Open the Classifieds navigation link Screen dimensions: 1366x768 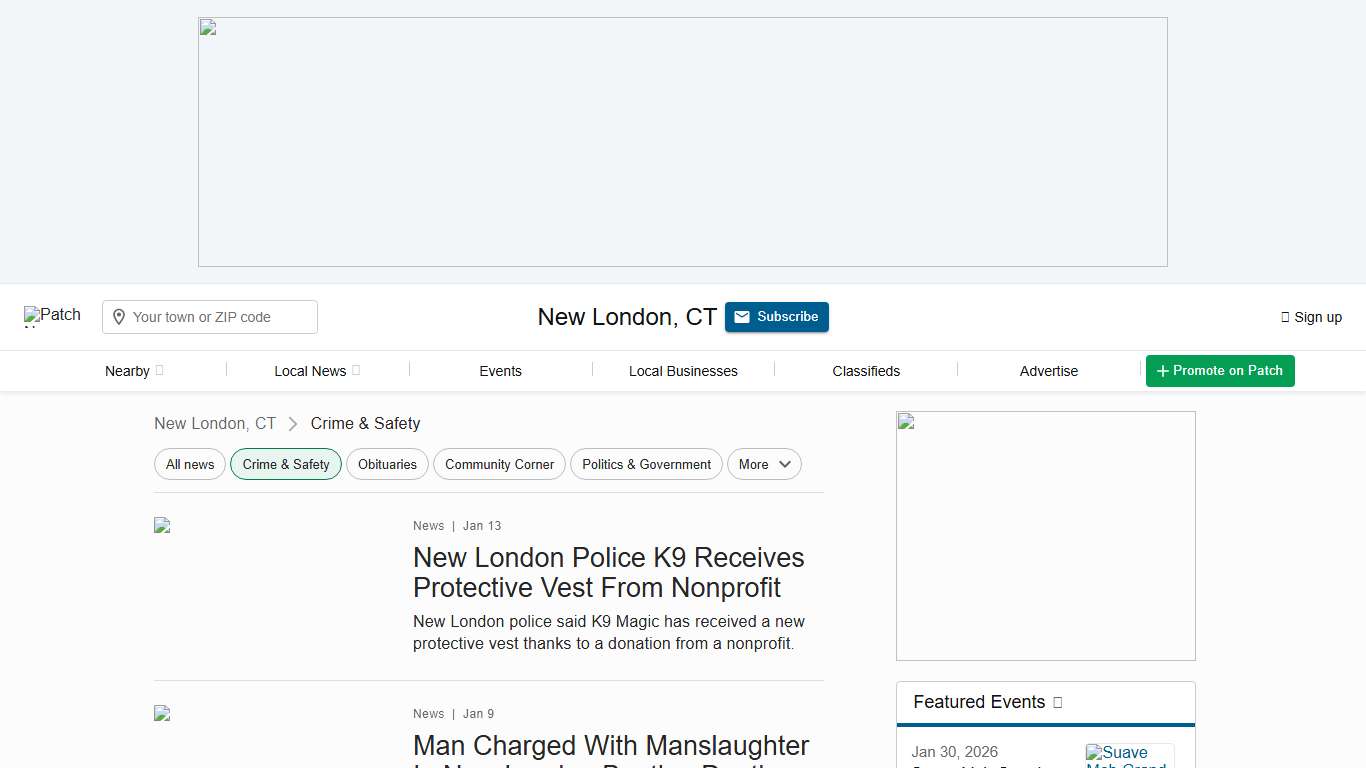point(866,371)
